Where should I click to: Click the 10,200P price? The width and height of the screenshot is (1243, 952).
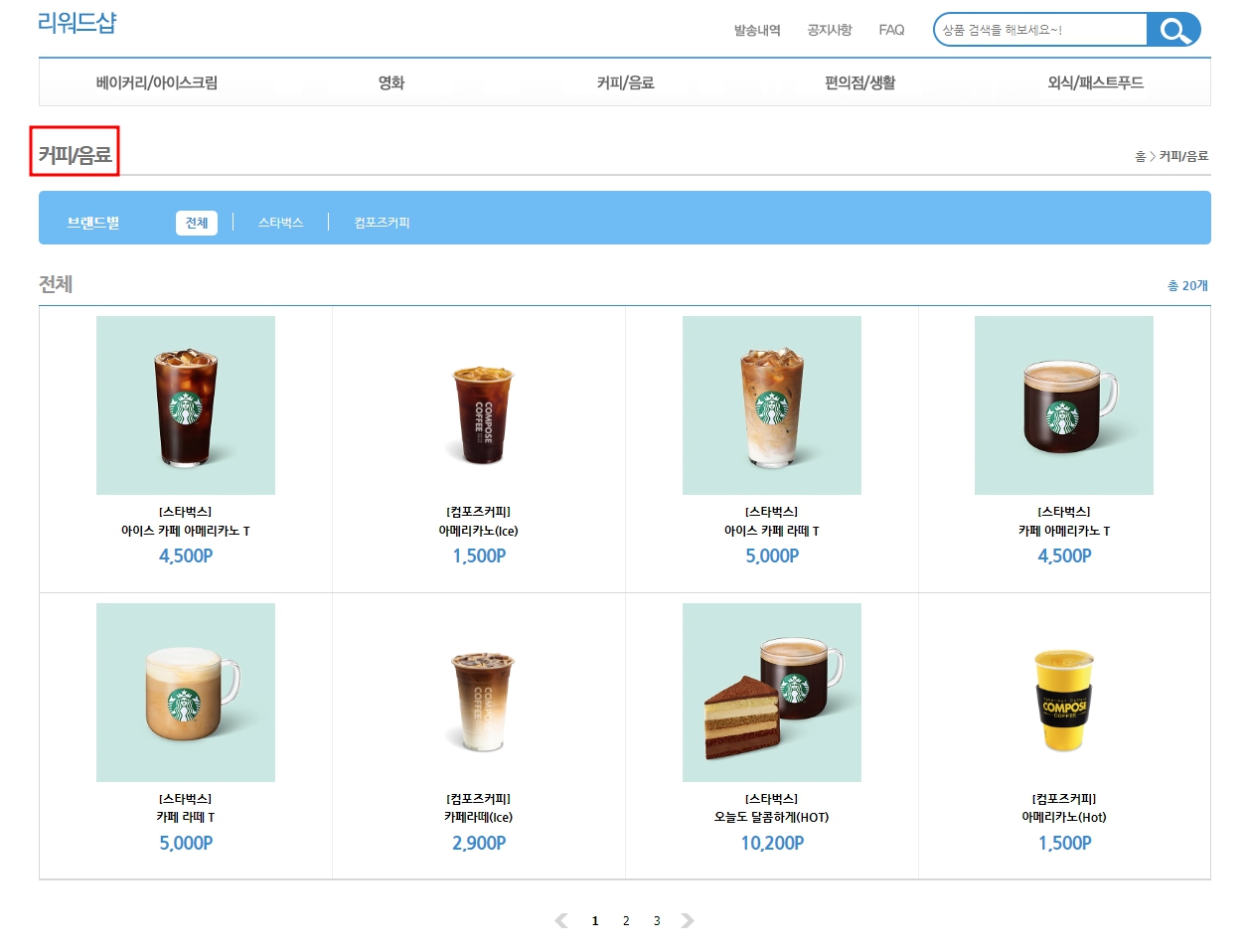point(772,843)
